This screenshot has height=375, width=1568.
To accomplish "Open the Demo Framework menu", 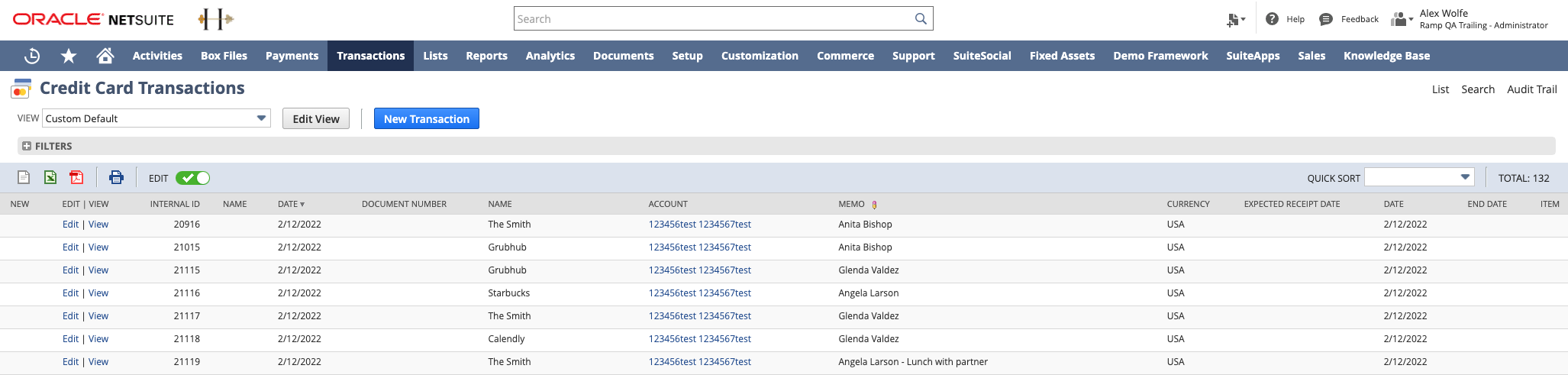I will pos(1160,56).
